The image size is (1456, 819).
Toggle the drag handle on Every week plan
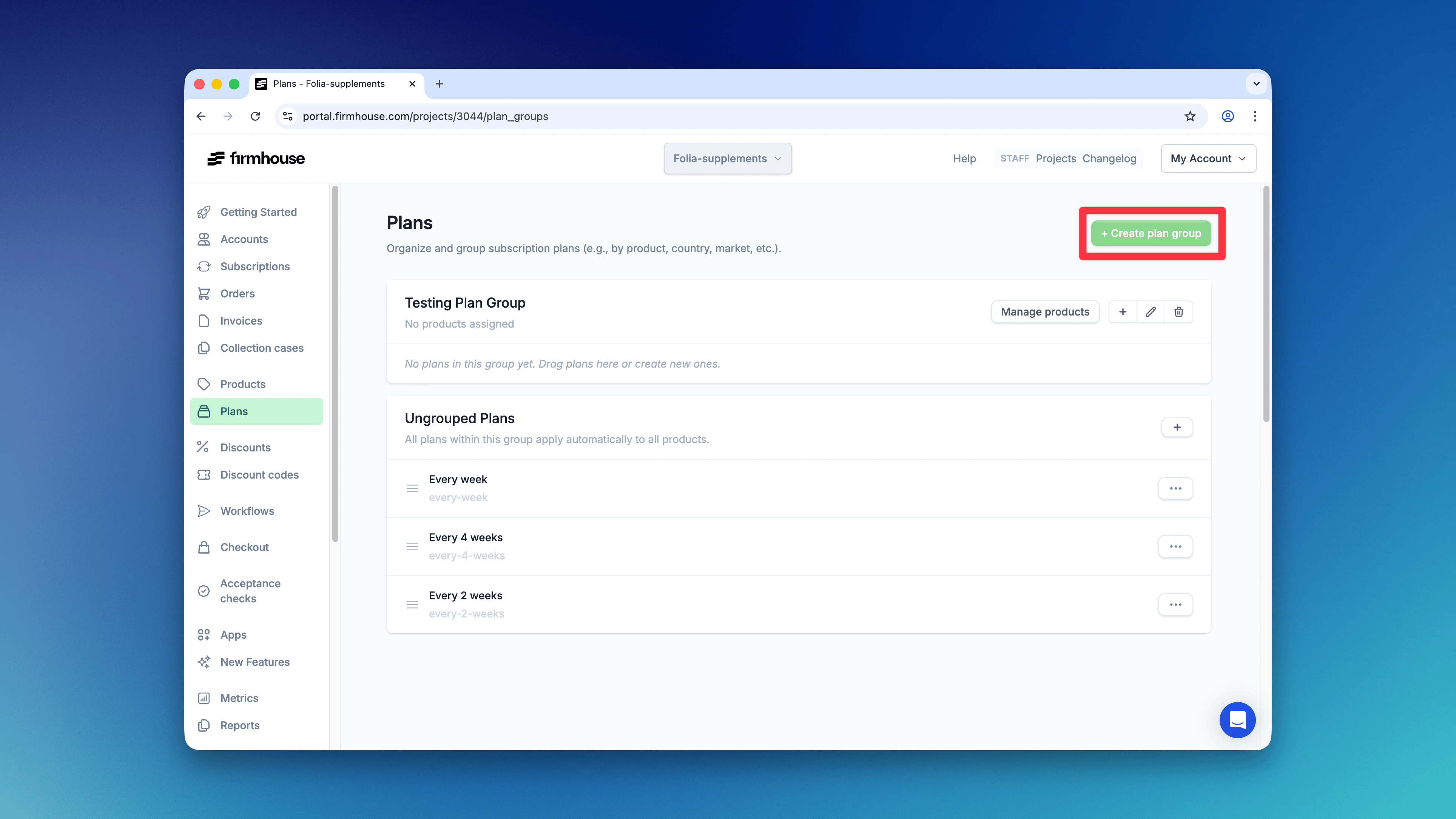point(412,488)
